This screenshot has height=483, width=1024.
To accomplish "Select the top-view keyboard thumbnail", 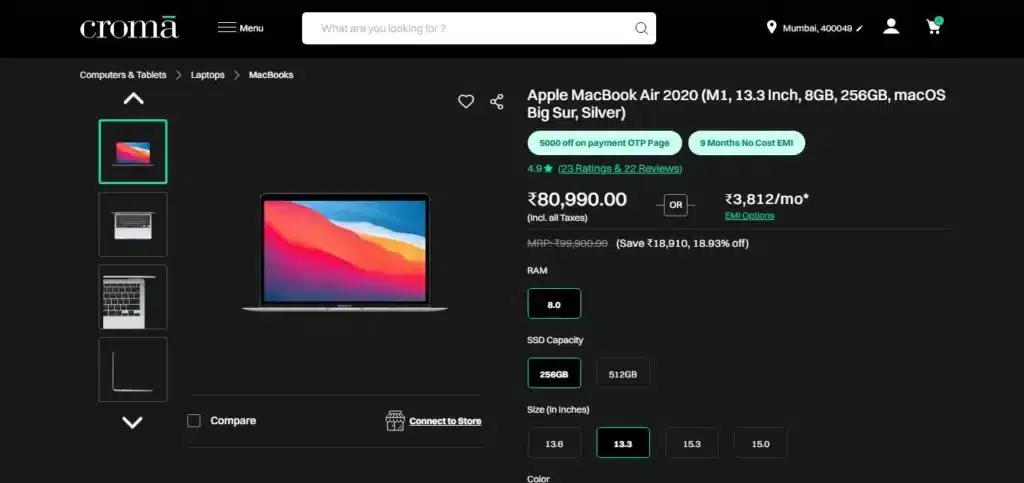I will click(x=133, y=225).
